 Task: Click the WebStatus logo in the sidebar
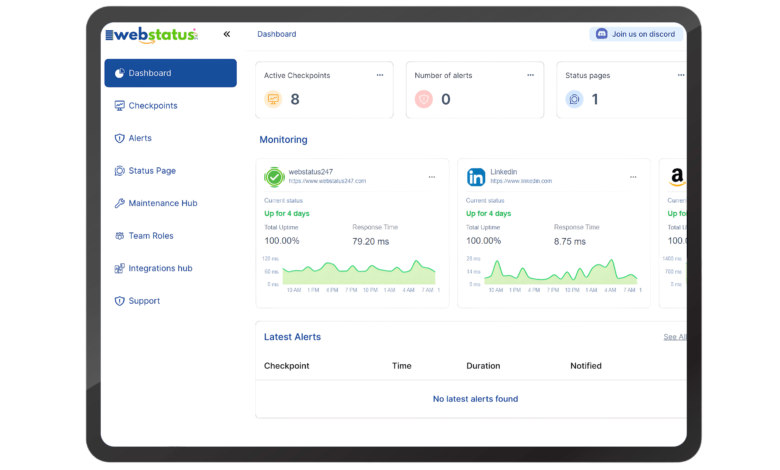coord(151,35)
